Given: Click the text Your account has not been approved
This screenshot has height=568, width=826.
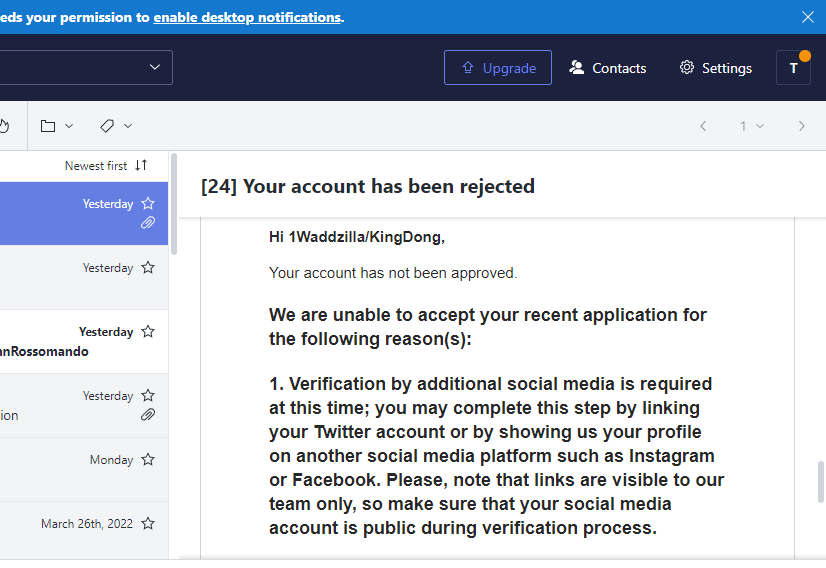Looking at the screenshot, I should tap(393, 273).
